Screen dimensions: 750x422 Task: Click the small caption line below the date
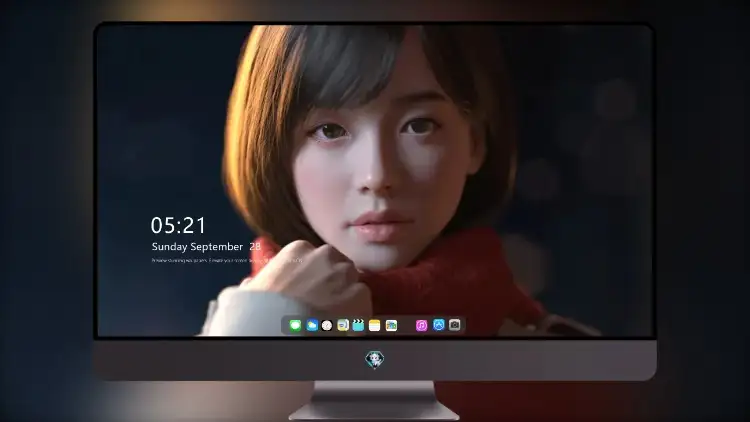[x=227, y=261]
